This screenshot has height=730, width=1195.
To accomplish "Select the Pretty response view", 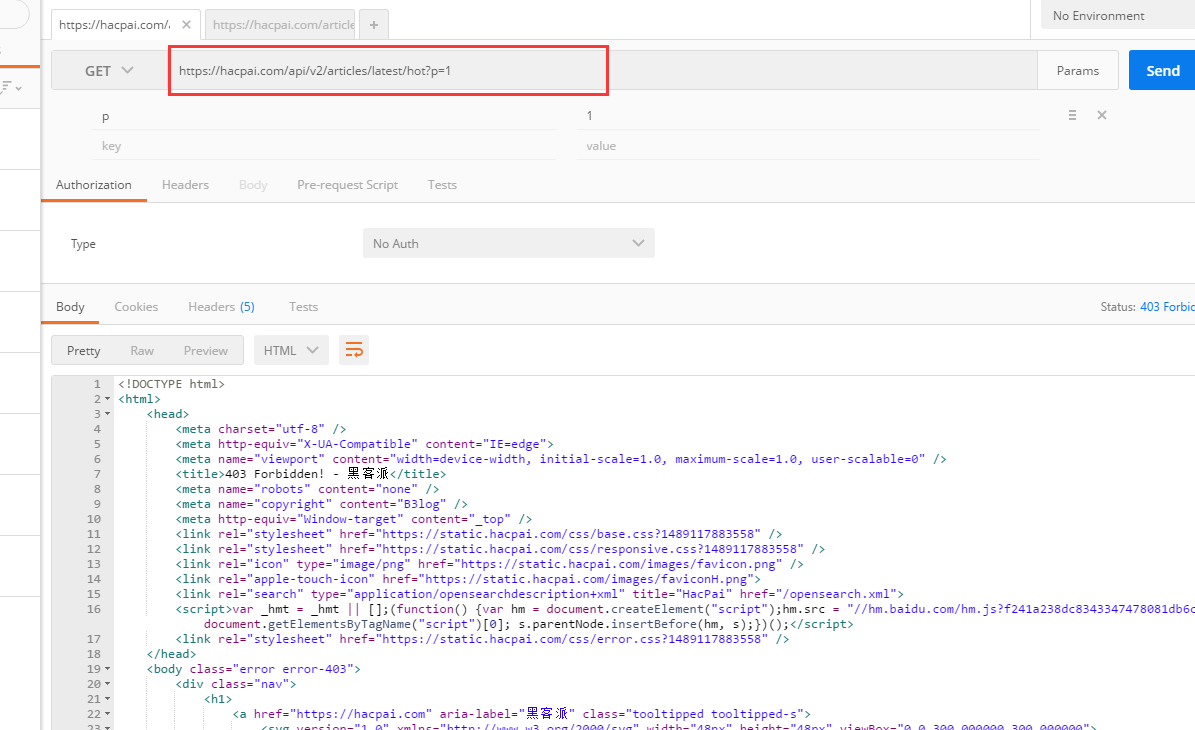I will point(84,350).
